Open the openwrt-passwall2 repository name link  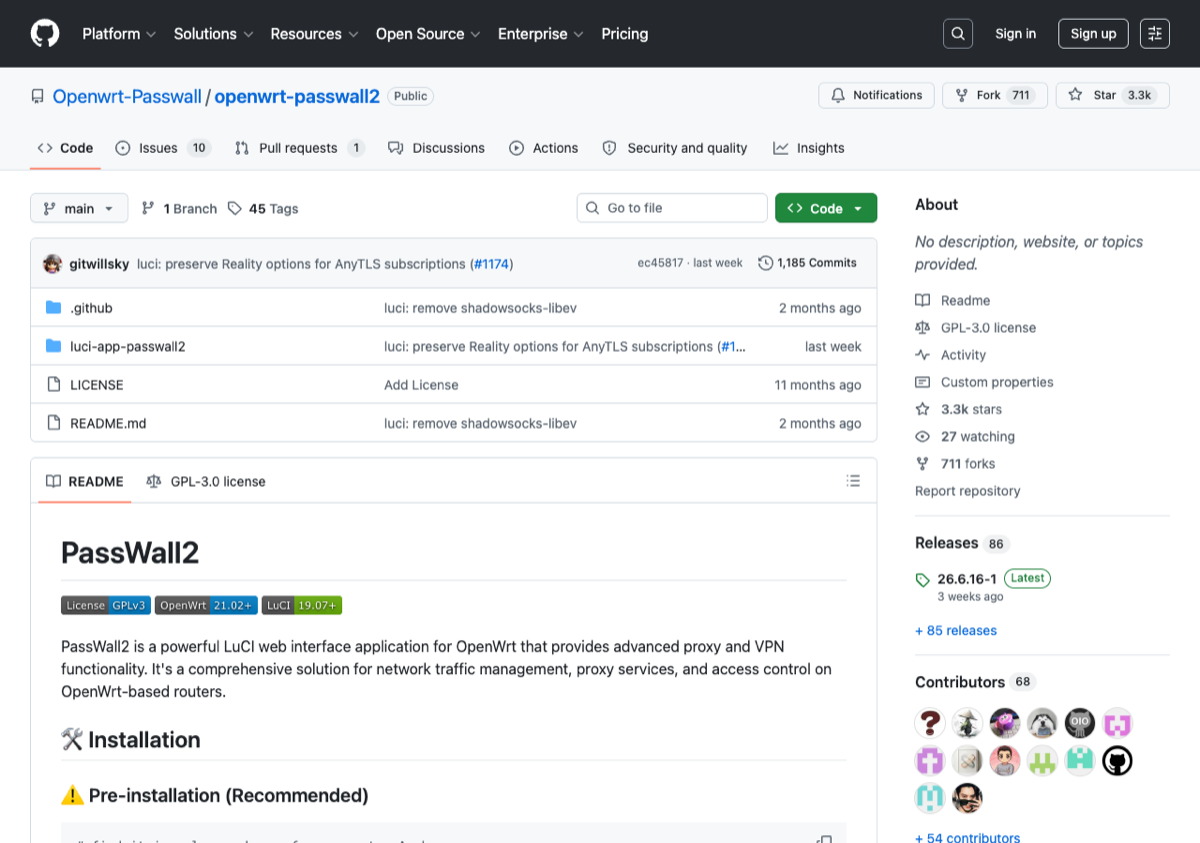[x=297, y=97]
